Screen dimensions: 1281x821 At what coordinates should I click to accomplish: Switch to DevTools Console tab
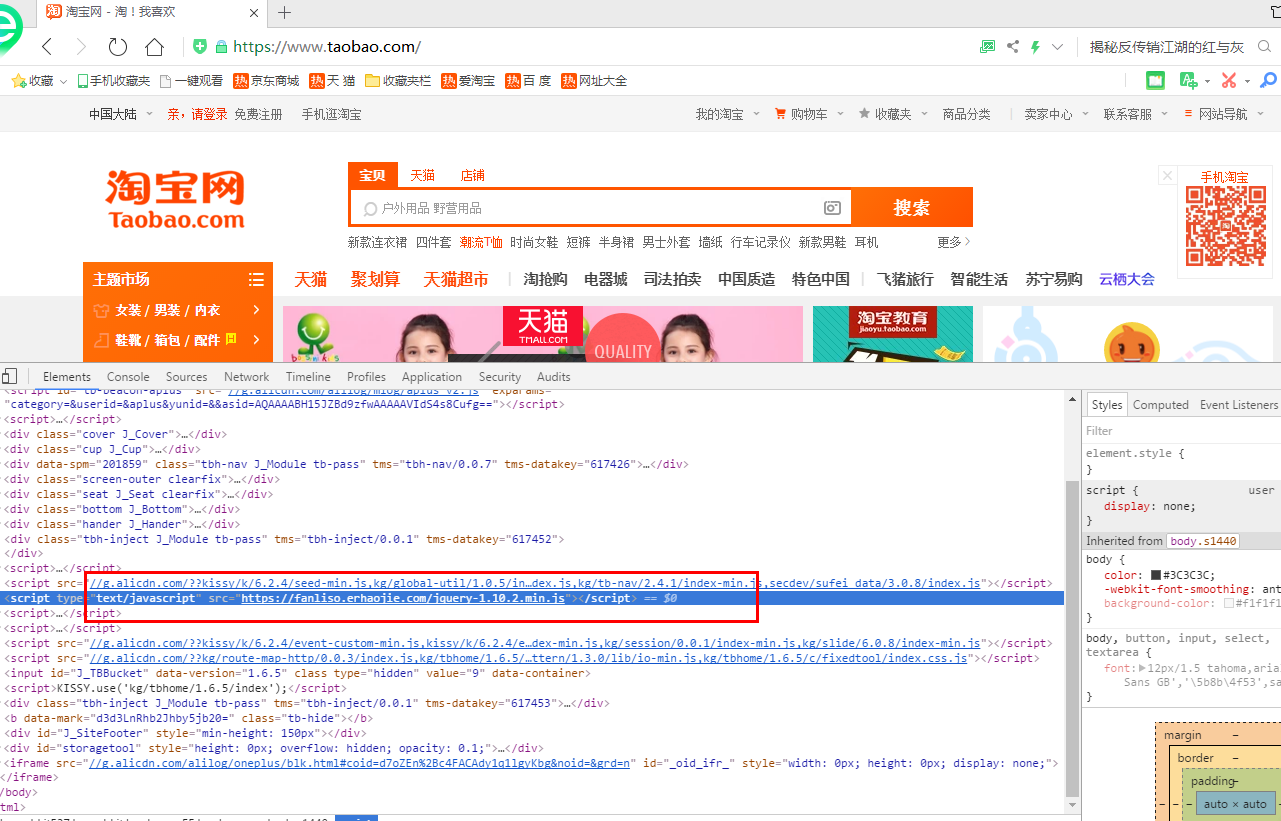point(128,377)
